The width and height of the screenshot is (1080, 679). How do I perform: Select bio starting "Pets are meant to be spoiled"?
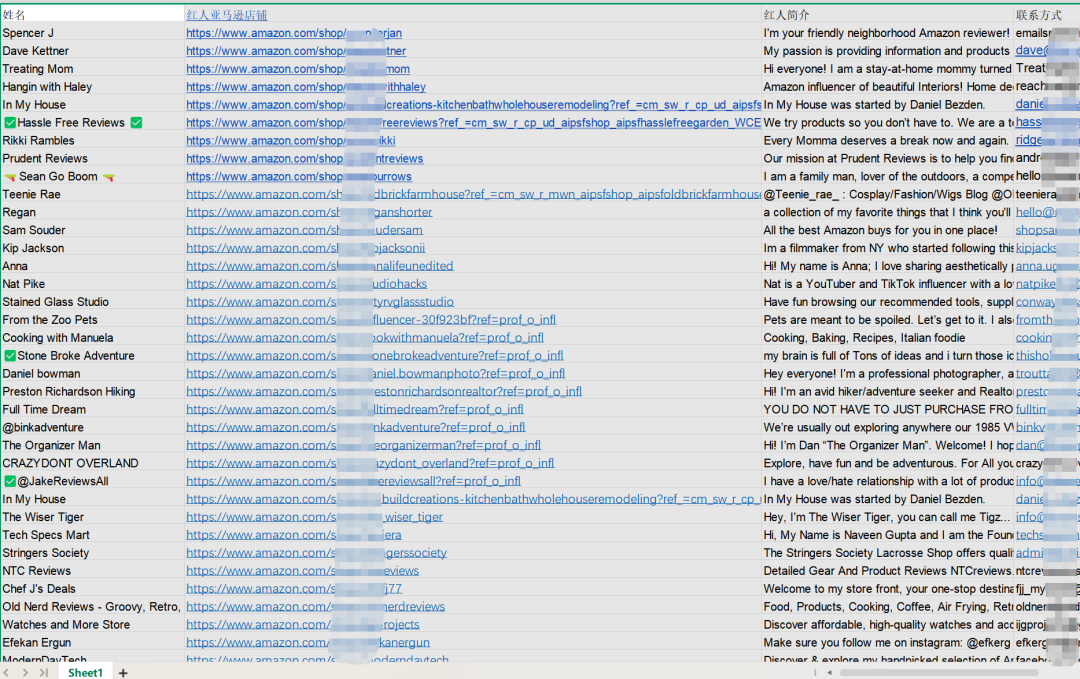pos(887,320)
